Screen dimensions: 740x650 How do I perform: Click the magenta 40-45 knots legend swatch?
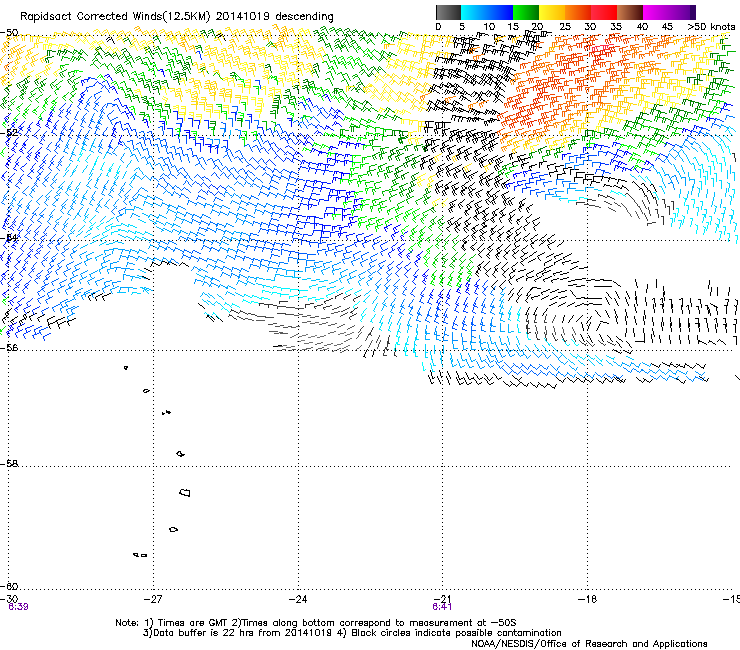(x=655, y=12)
